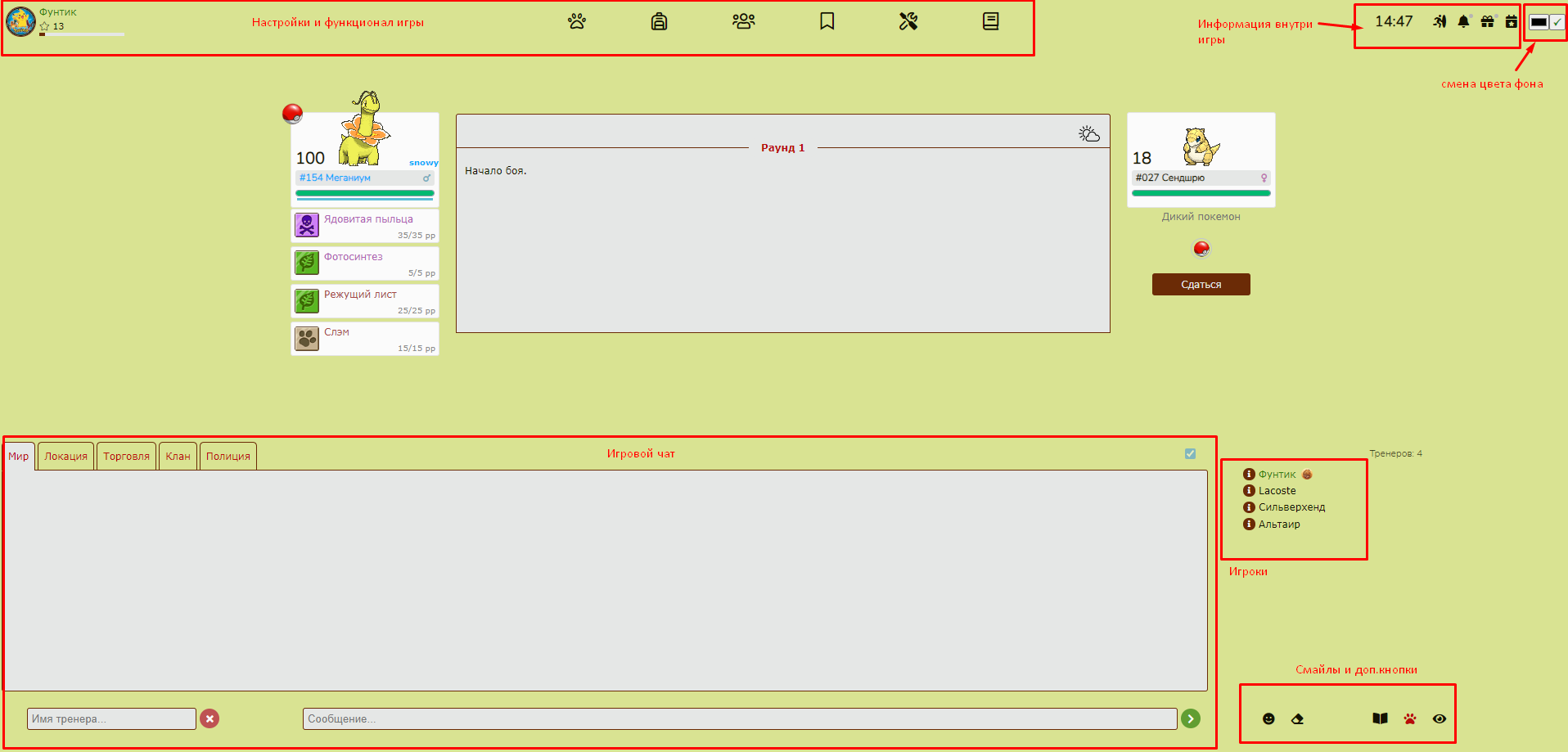Toggle the eye visibility icon

point(1440,718)
